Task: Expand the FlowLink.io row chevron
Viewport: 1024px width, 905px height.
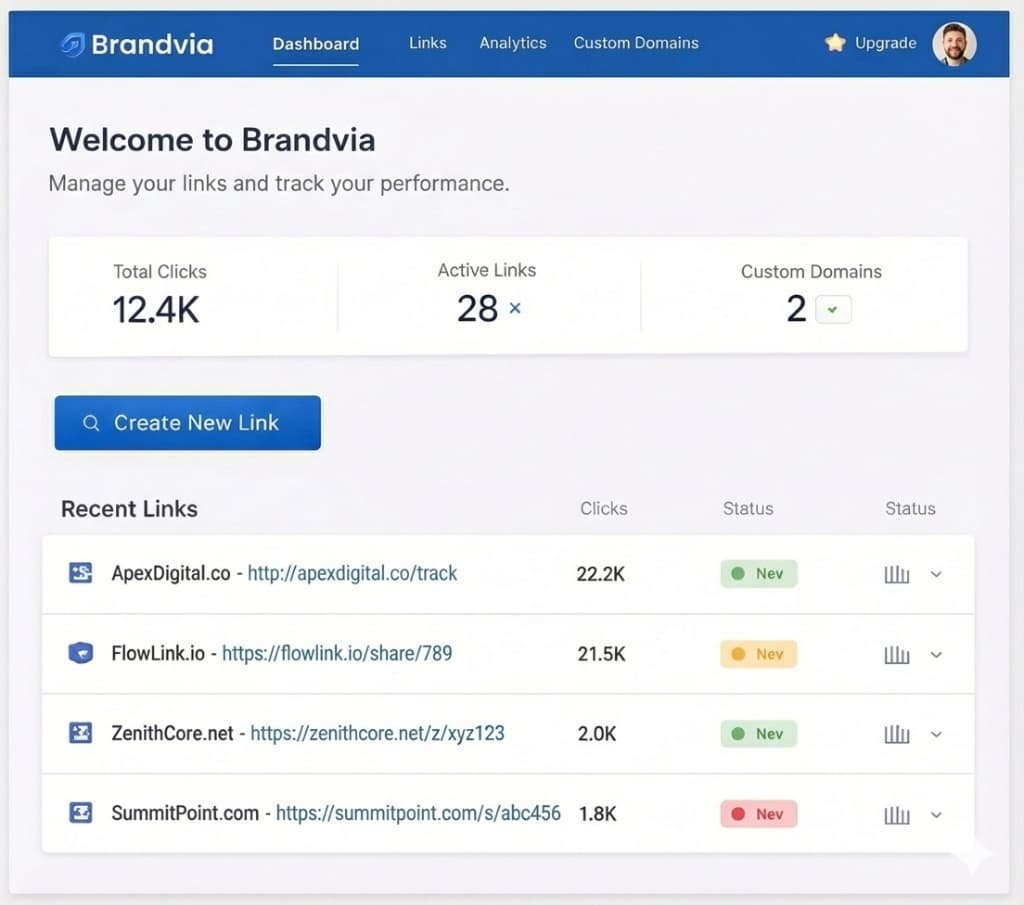Action: tap(936, 655)
